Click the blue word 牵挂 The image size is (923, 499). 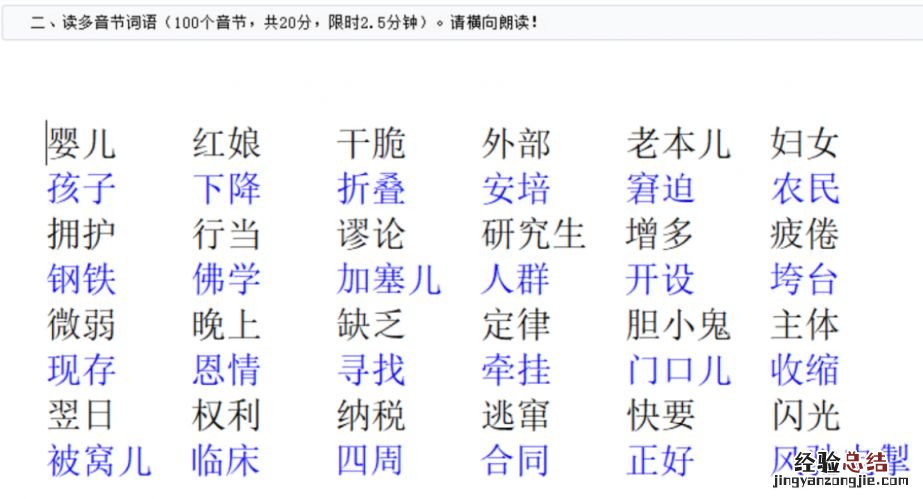click(516, 370)
